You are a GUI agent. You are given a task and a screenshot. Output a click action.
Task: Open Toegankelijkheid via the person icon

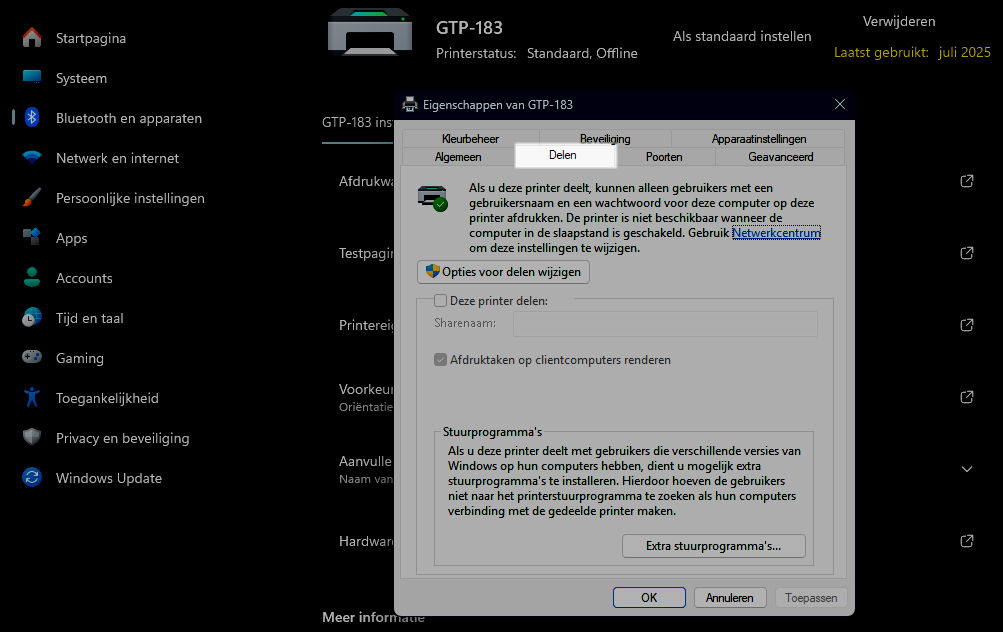(x=32, y=398)
